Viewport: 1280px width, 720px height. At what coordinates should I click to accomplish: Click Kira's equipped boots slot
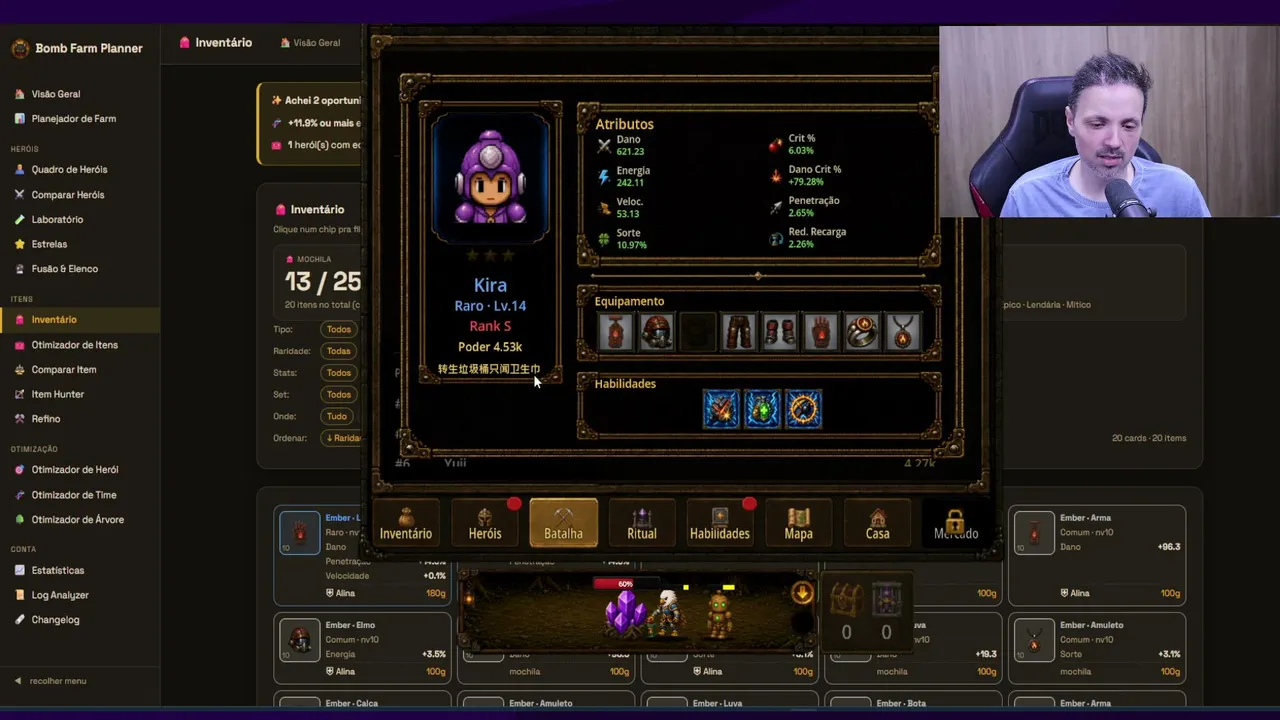tap(780, 332)
